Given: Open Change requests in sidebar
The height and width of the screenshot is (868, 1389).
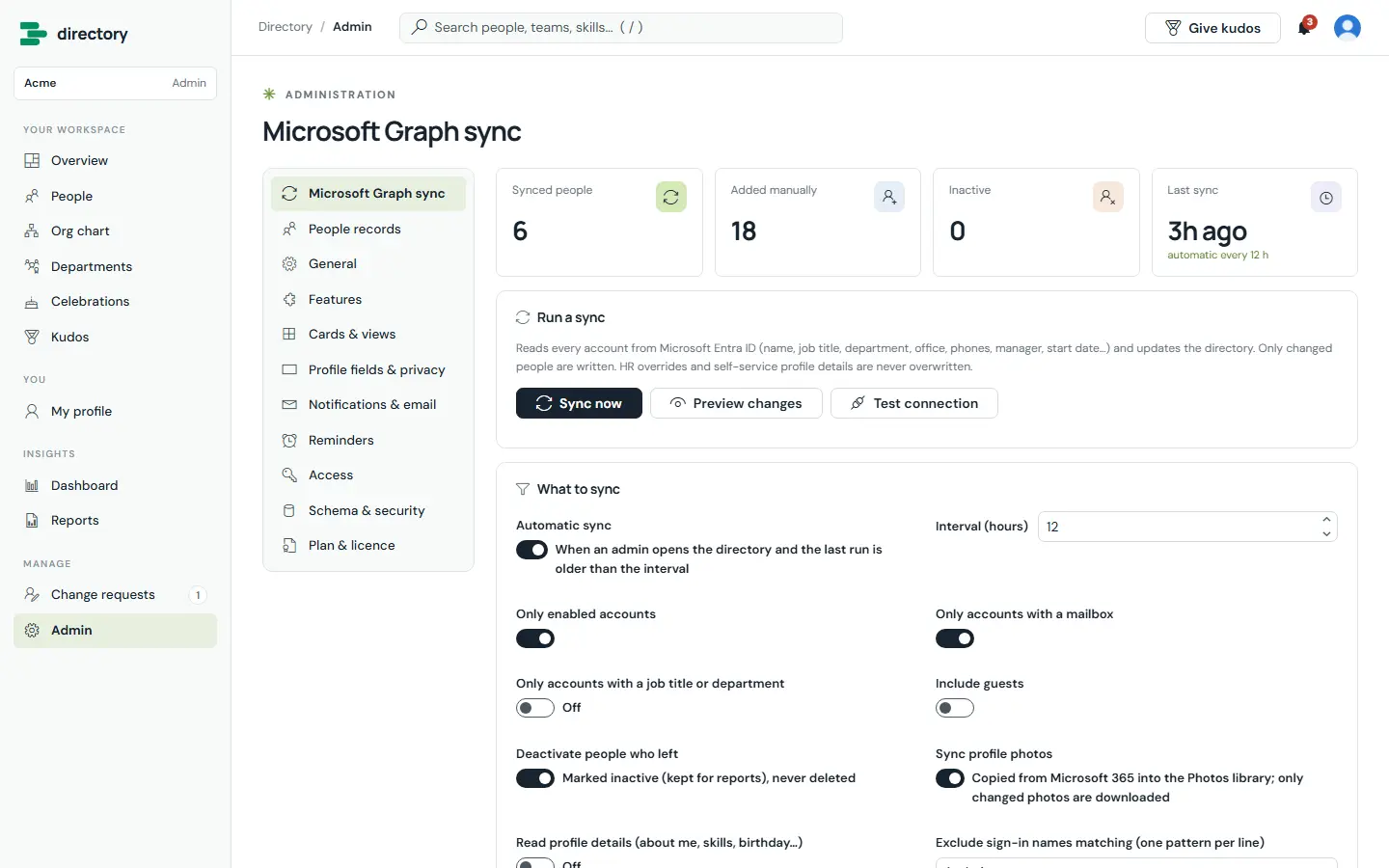Looking at the screenshot, I should tap(115, 595).
